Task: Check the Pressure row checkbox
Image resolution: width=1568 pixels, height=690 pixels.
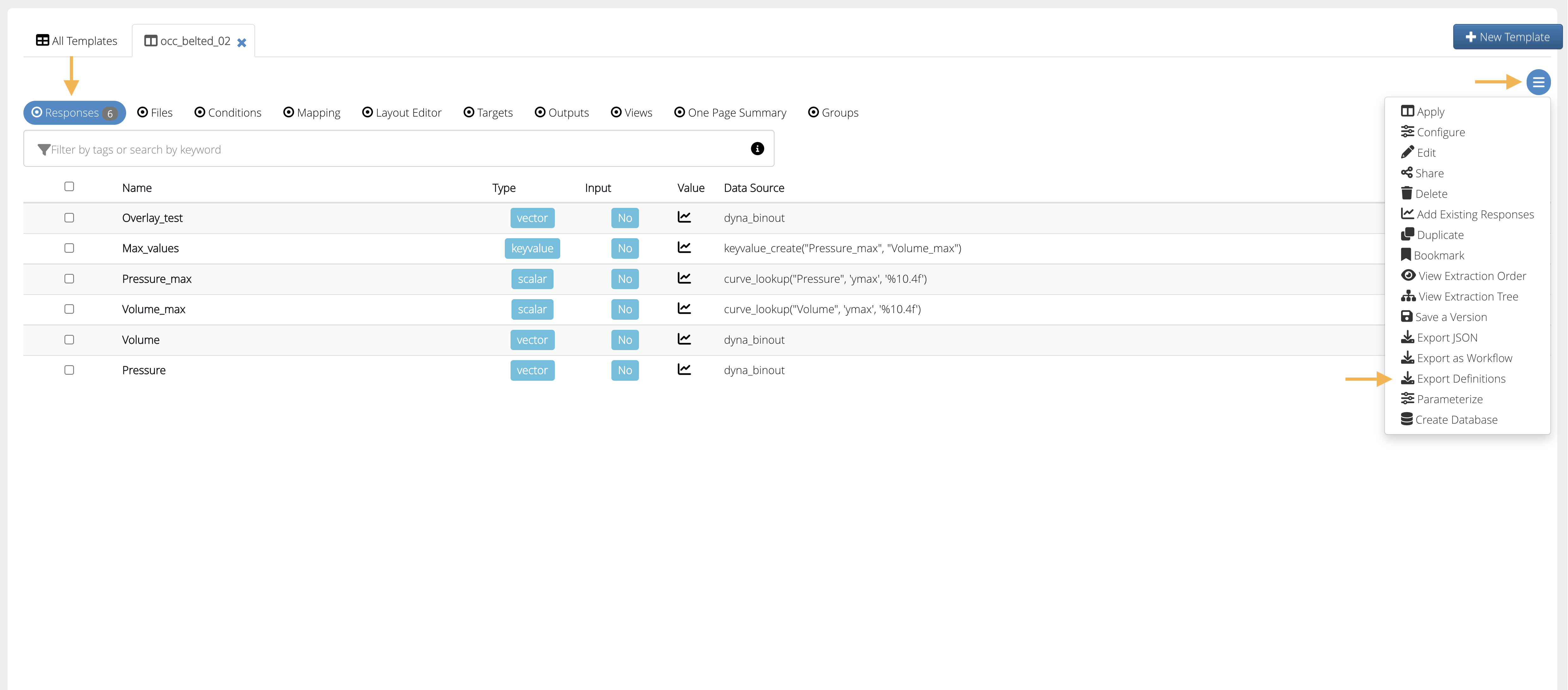Action: (70, 369)
